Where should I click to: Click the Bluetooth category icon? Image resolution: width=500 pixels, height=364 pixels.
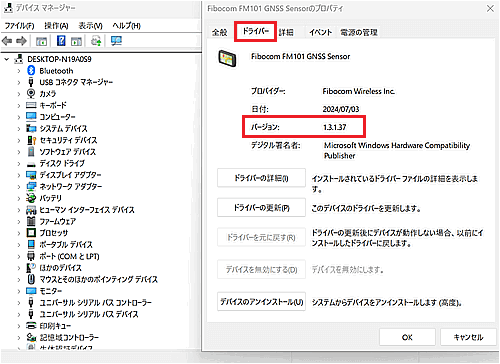31,70
